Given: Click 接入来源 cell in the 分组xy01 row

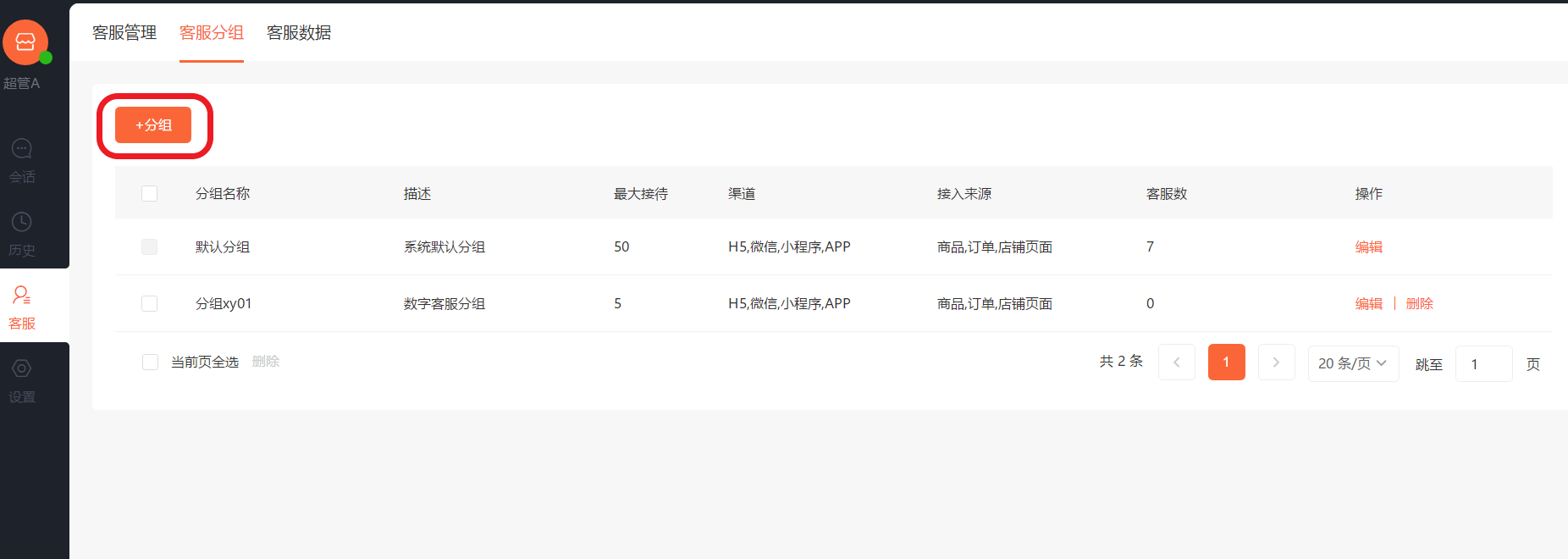Looking at the screenshot, I should pyautogui.click(x=995, y=303).
